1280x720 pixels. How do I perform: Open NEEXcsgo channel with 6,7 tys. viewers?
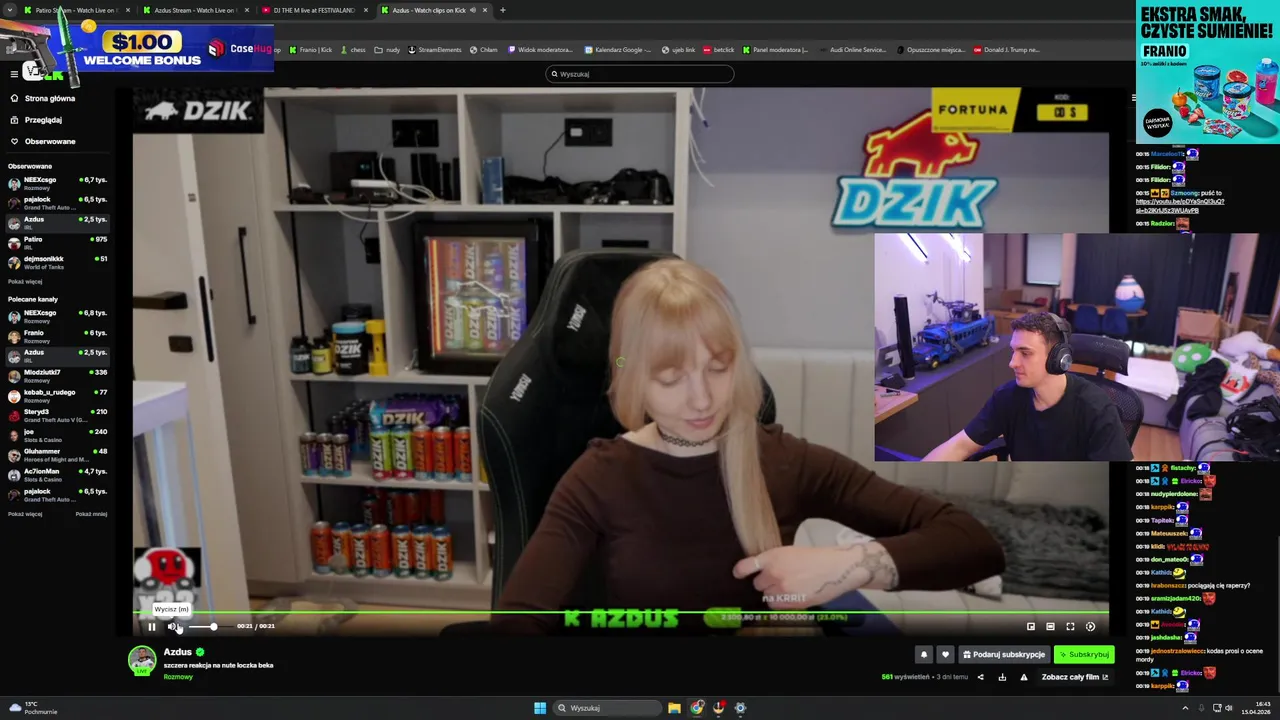pos(57,183)
